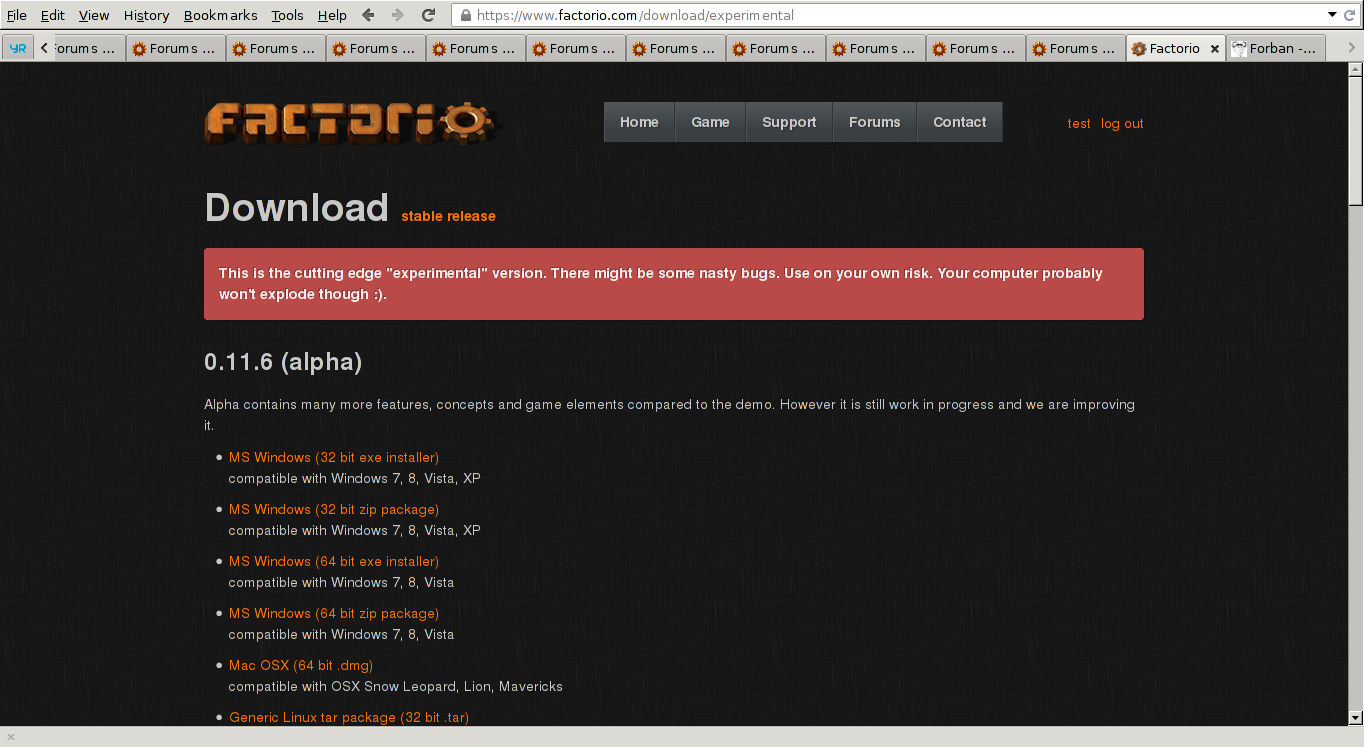The width and height of the screenshot is (1364, 747).
Task: Select the pinned YR tab icon
Action: 18,48
